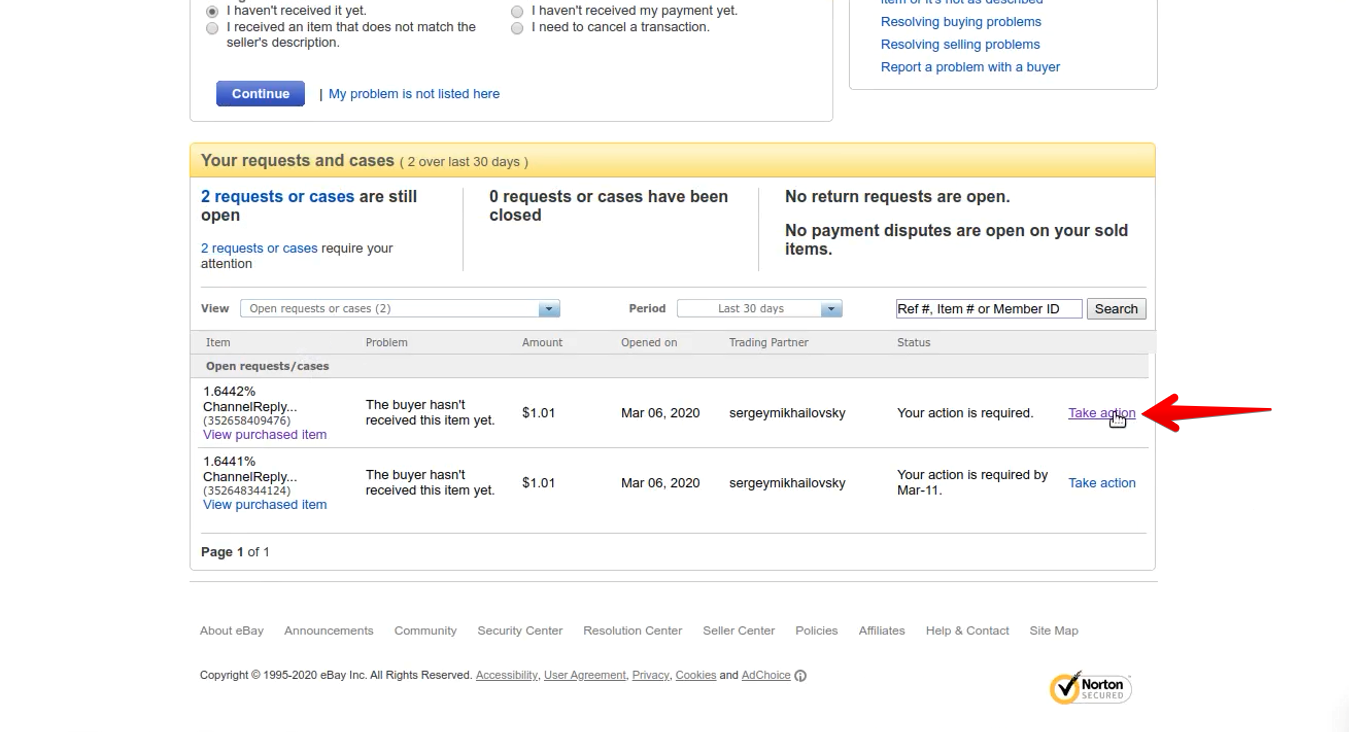Take action on the case due Mar-11
Viewport: 1349px width, 732px height.
click(1102, 483)
